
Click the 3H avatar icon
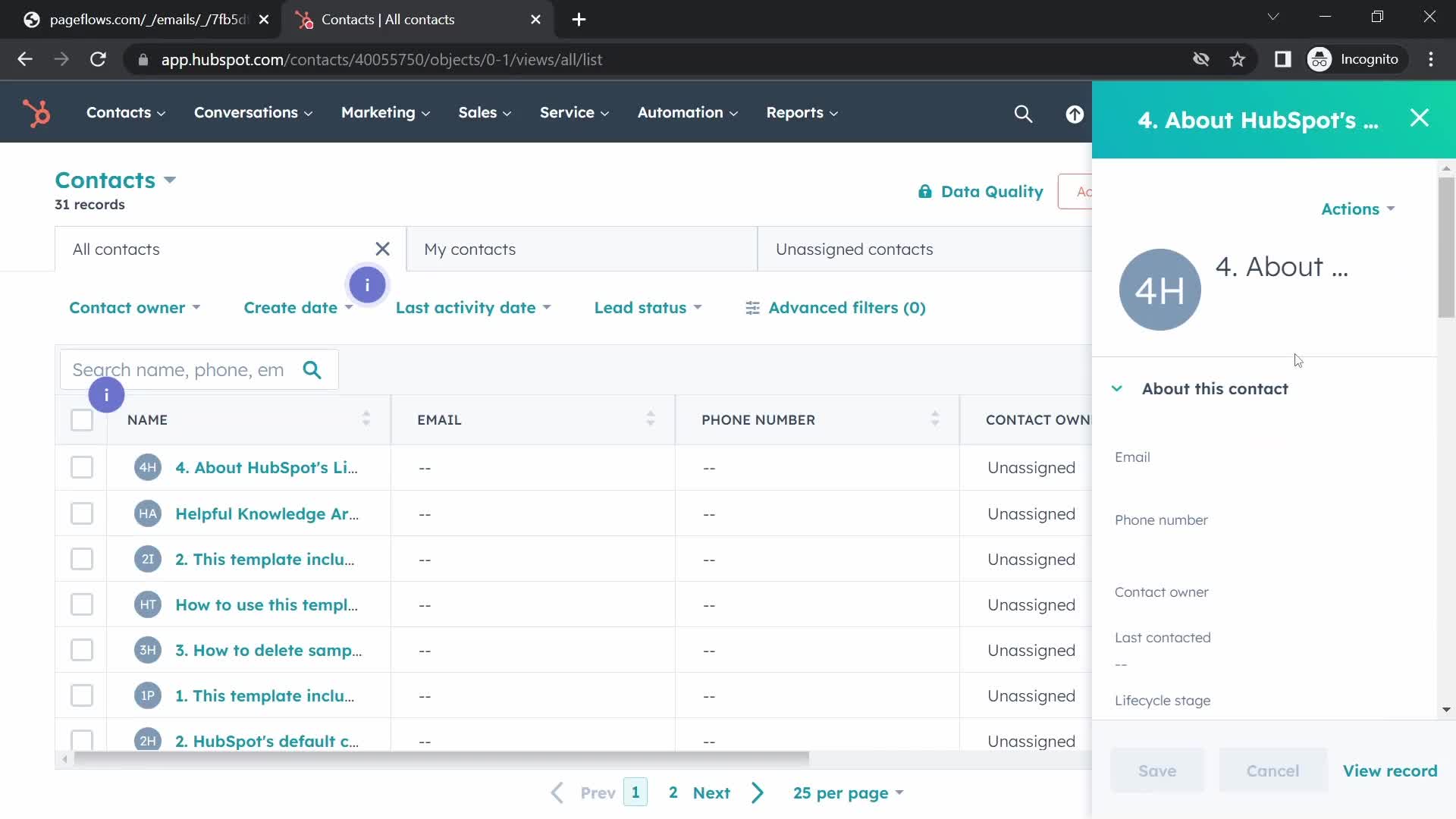(x=148, y=651)
